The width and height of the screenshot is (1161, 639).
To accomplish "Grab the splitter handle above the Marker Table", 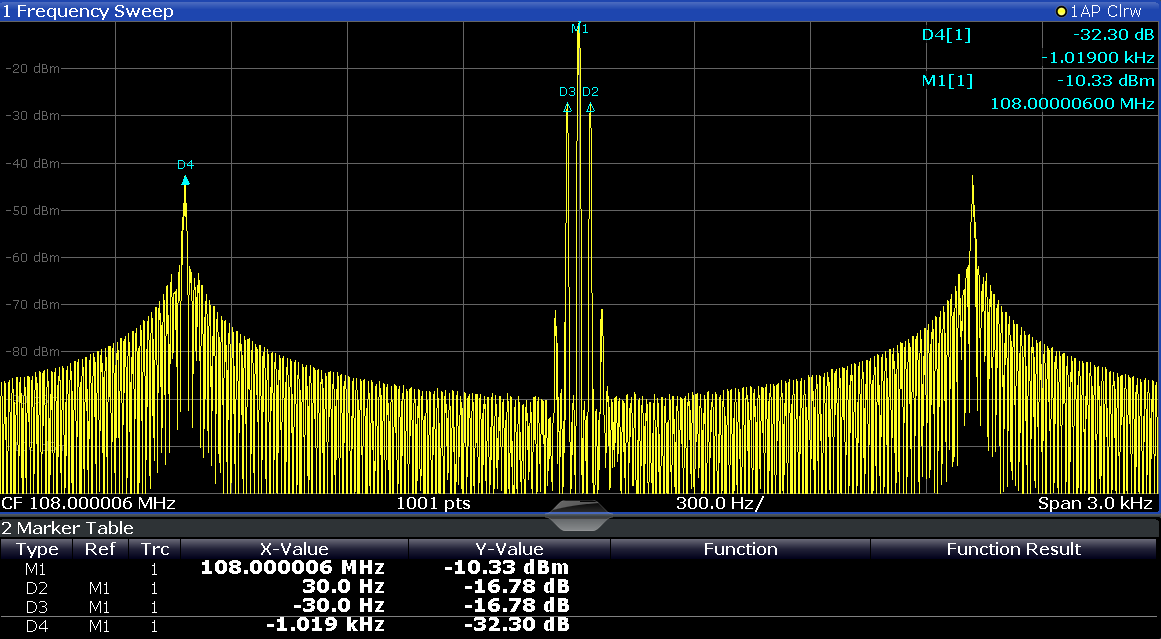I will click(x=579, y=516).
